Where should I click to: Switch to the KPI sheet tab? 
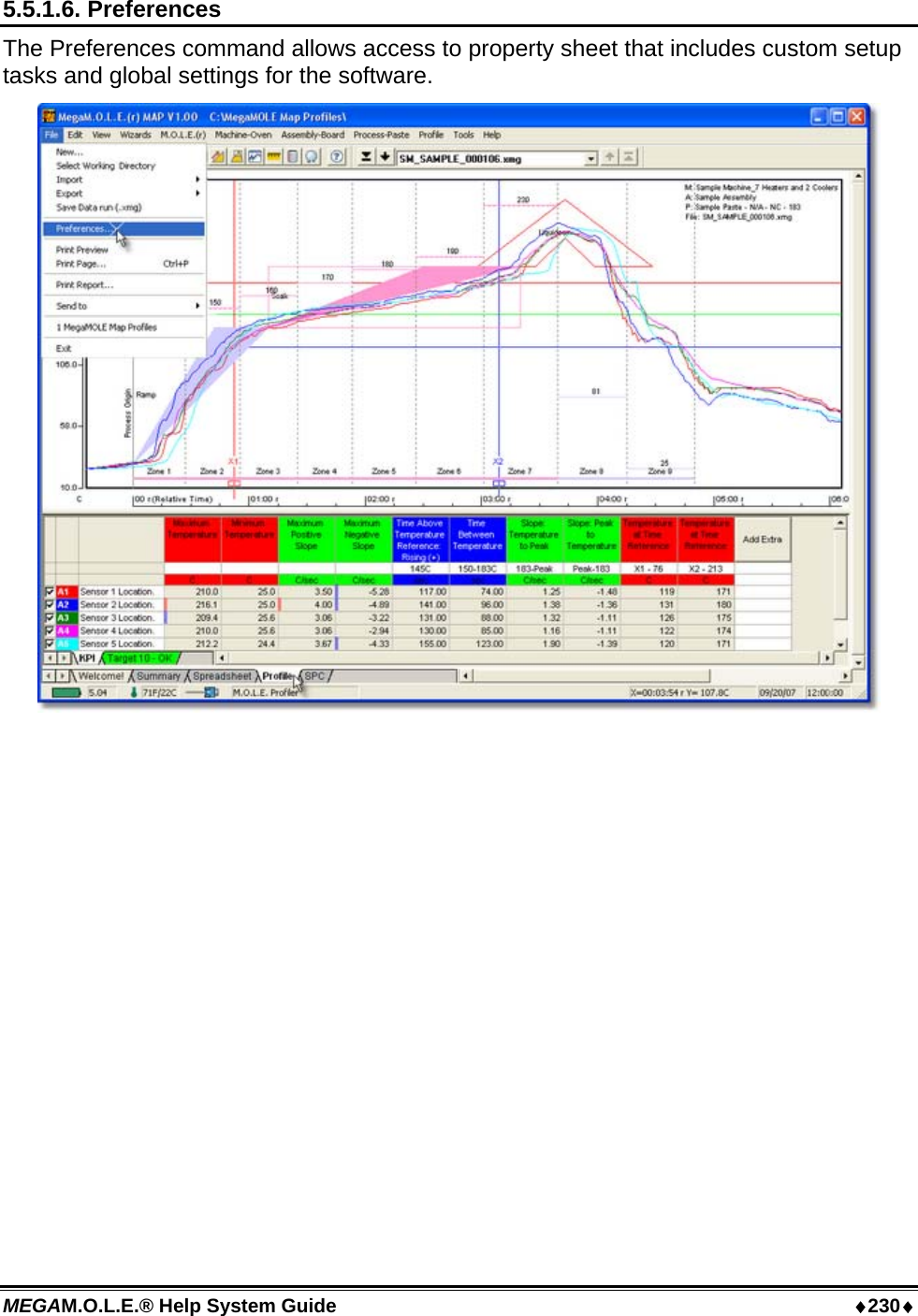click(87, 658)
